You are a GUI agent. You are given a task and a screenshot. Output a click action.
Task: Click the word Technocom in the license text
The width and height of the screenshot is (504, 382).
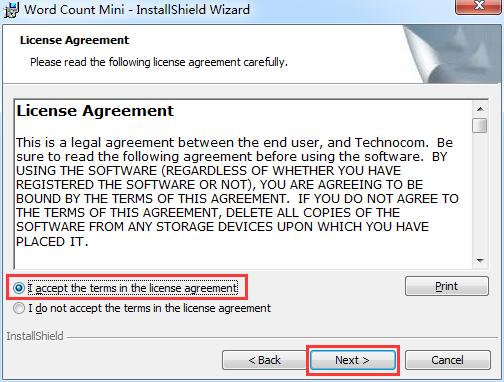coord(391,143)
